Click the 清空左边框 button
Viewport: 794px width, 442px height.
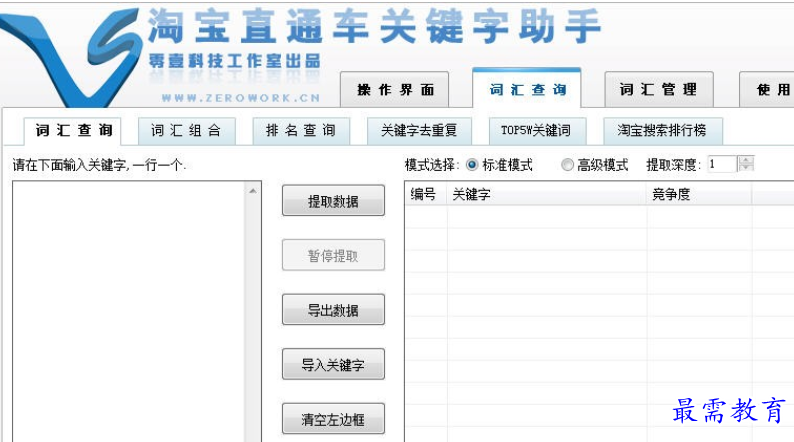(x=333, y=419)
